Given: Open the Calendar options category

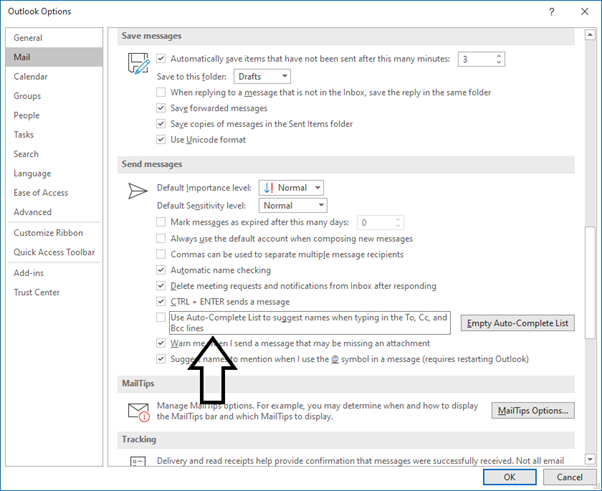Looking at the screenshot, I should click(54, 76).
